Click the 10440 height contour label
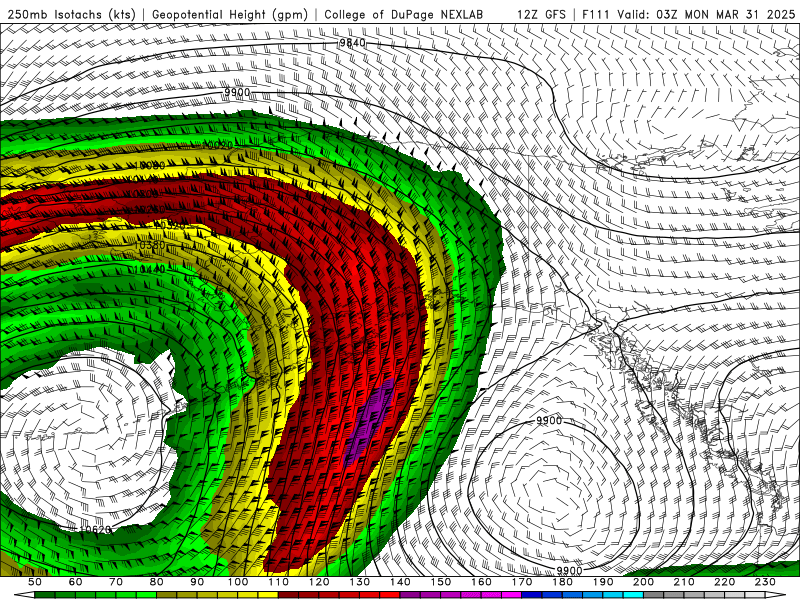The width and height of the screenshot is (800, 600). coord(150,269)
